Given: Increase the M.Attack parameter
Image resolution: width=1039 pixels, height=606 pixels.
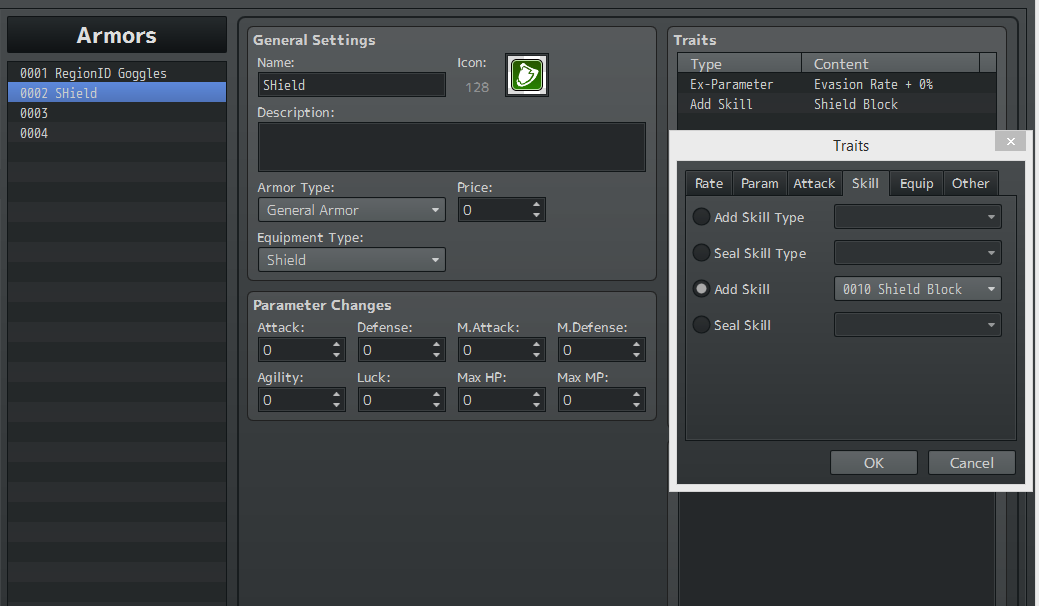Looking at the screenshot, I should [536, 344].
